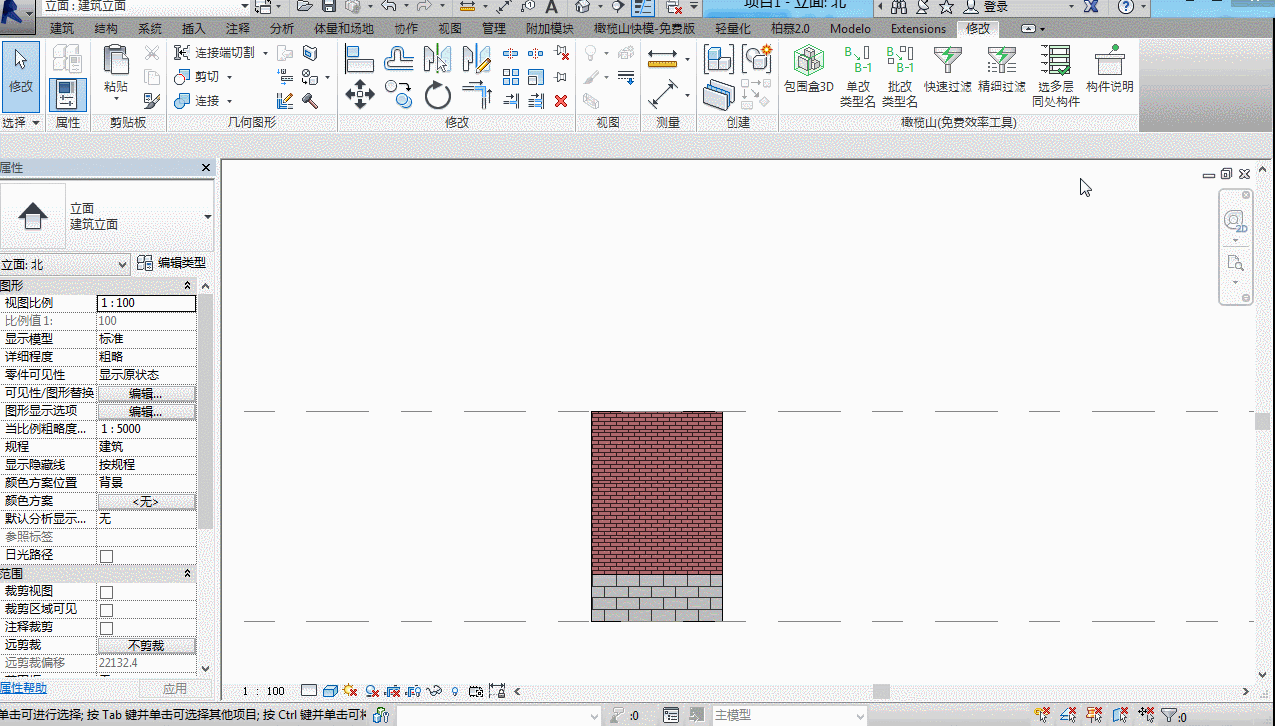This screenshot has height=726, width=1275.
Task: Expand the 建筑立面 type selector dropdown
Action: point(207,217)
